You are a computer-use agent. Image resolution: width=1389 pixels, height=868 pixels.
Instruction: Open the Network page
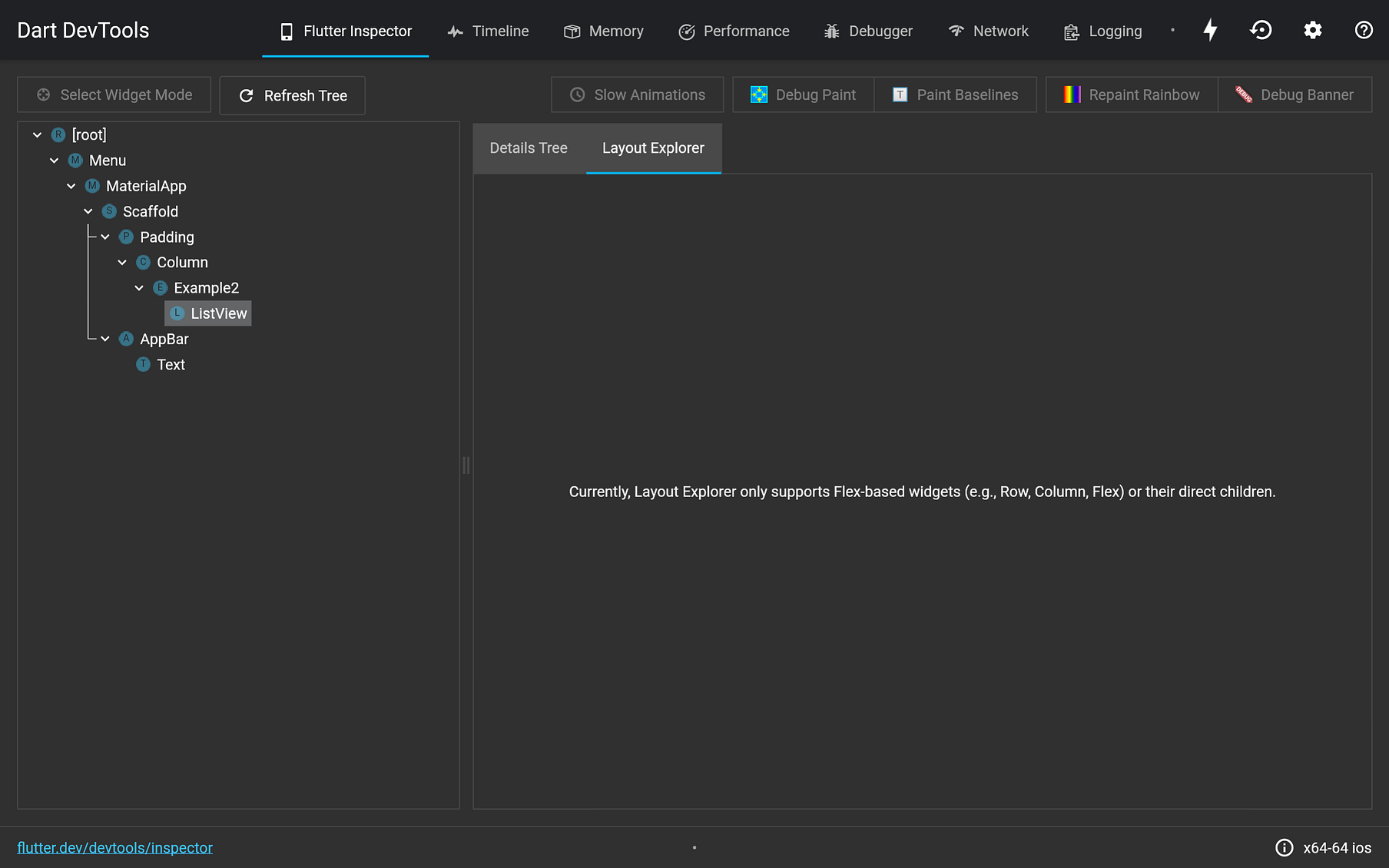coord(989,31)
